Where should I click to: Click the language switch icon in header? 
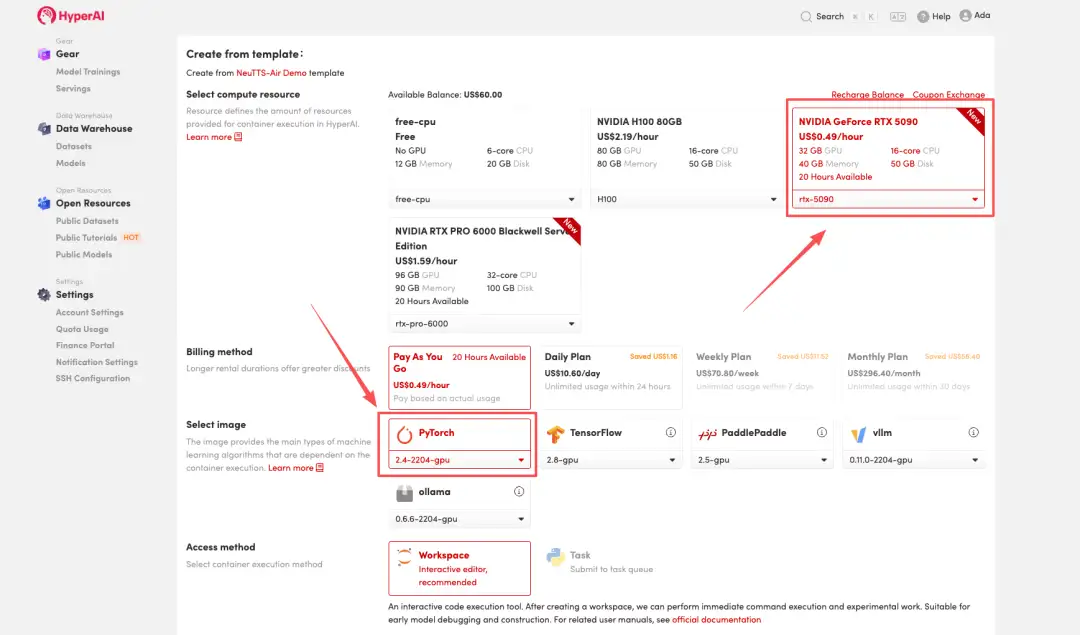[x=897, y=17]
